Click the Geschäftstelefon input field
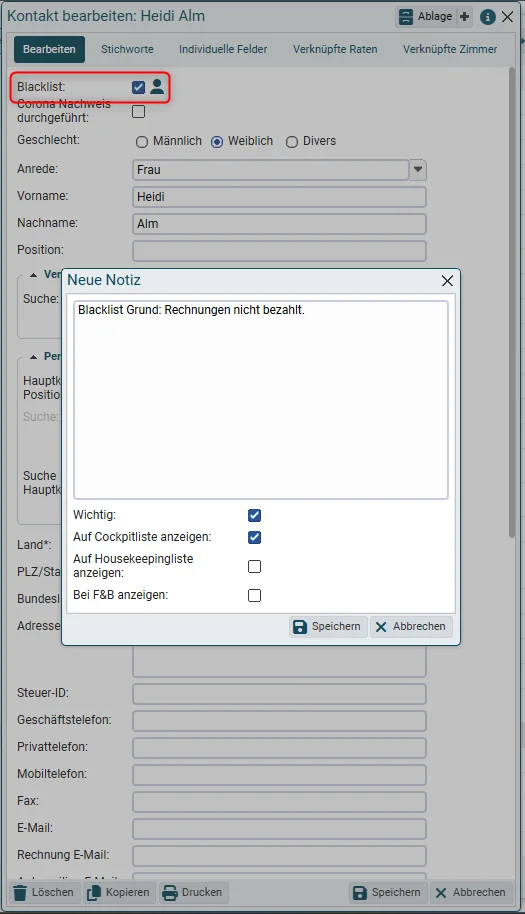This screenshot has width=525, height=914. pos(280,721)
